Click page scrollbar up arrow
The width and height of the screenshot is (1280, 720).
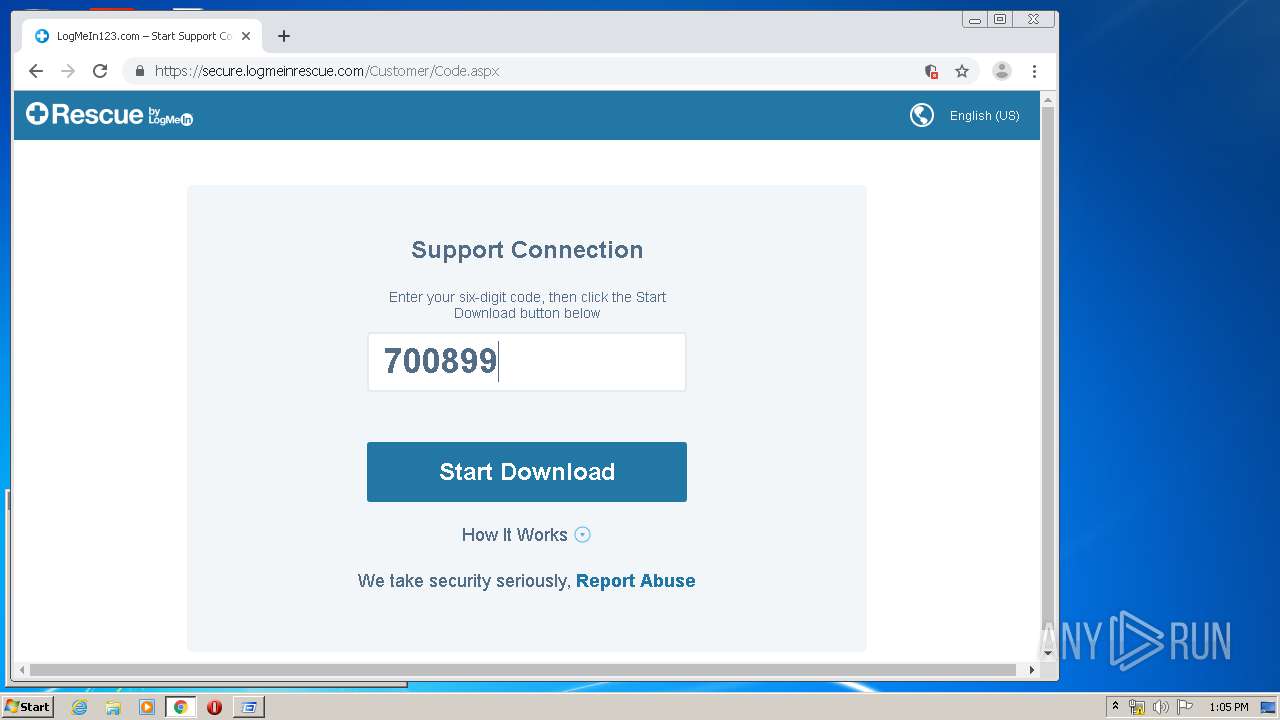(x=1048, y=100)
